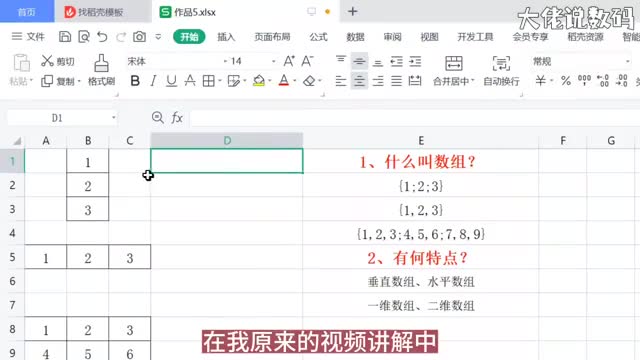Click the distributed alignment icon
This screenshot has width=640, height=360.
click(x=415, y=81)
